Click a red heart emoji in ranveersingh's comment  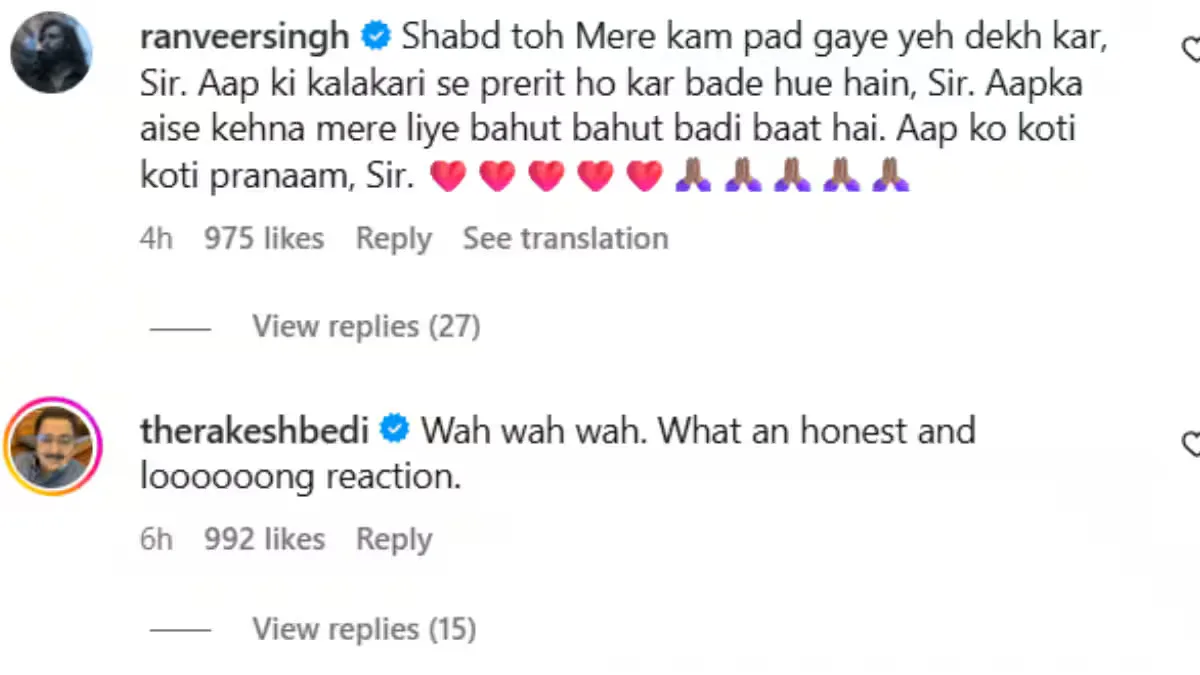point(448,175)
